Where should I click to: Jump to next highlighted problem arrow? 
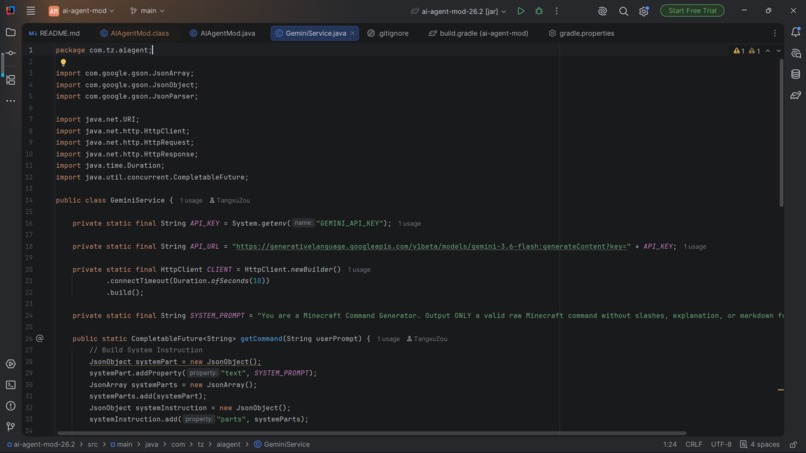(x=778, y=51)
